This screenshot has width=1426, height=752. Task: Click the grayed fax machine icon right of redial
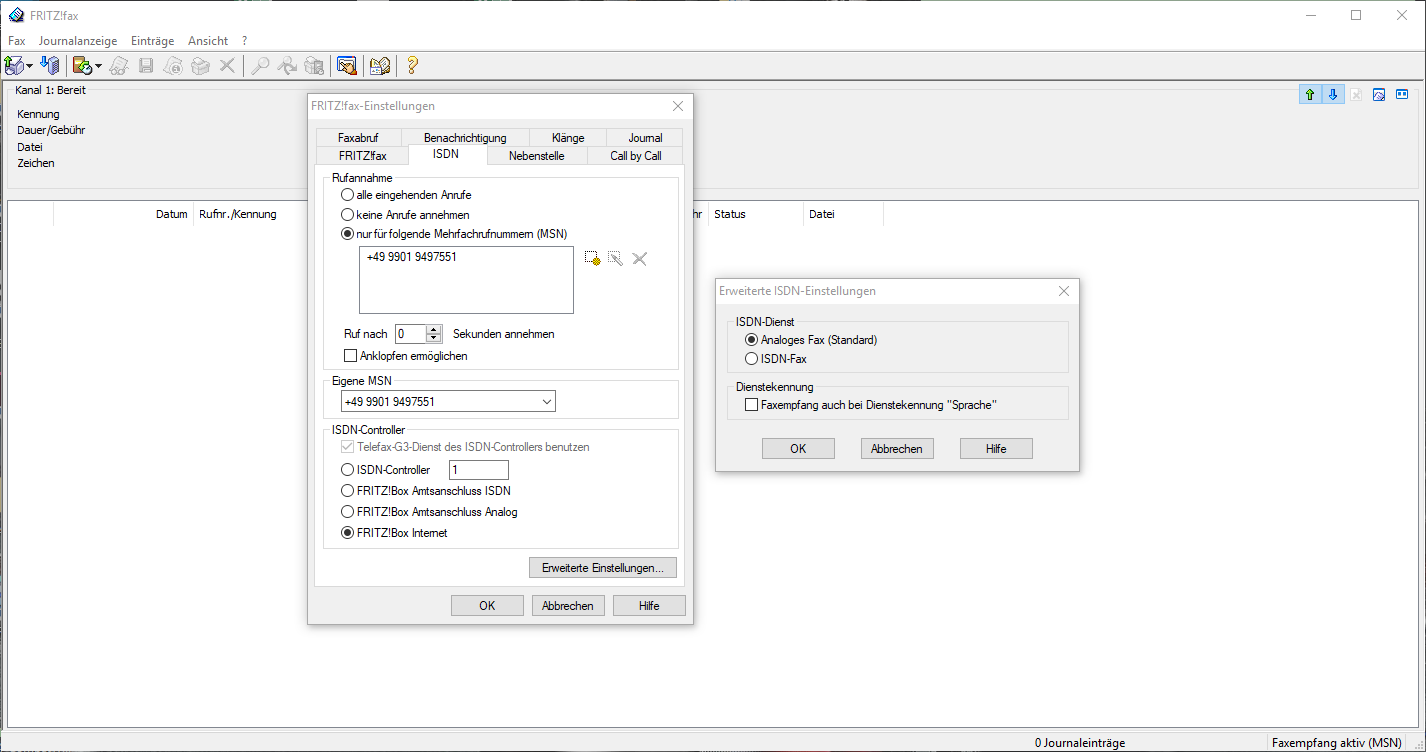[x=314, y=66]
